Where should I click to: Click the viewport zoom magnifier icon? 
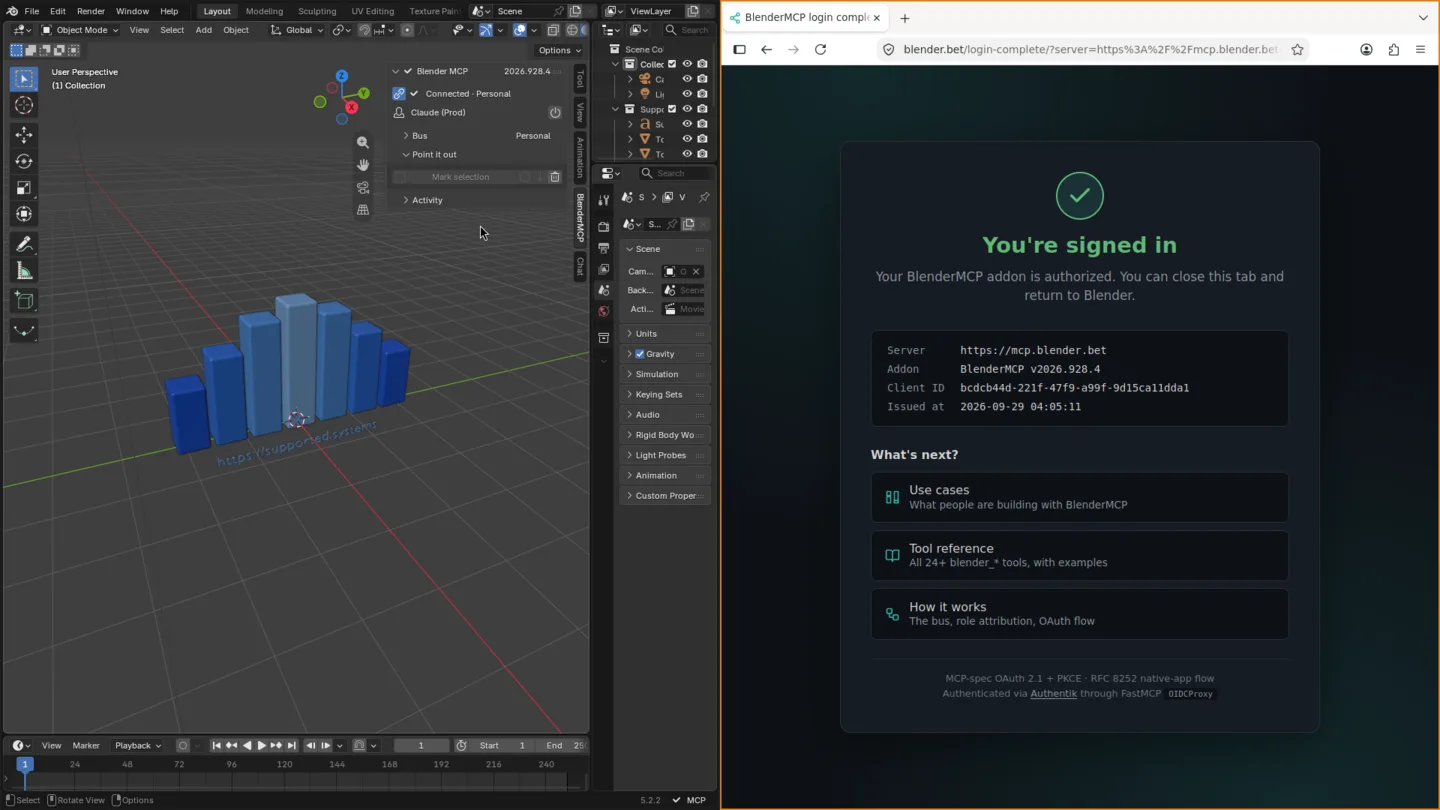tap(363, 143)
